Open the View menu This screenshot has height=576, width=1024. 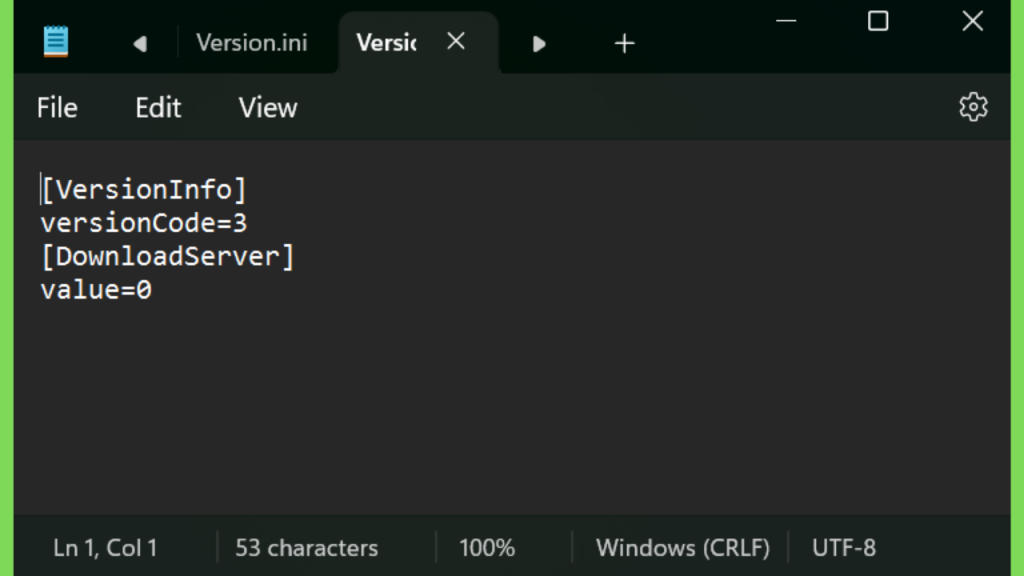coord(268,108)
